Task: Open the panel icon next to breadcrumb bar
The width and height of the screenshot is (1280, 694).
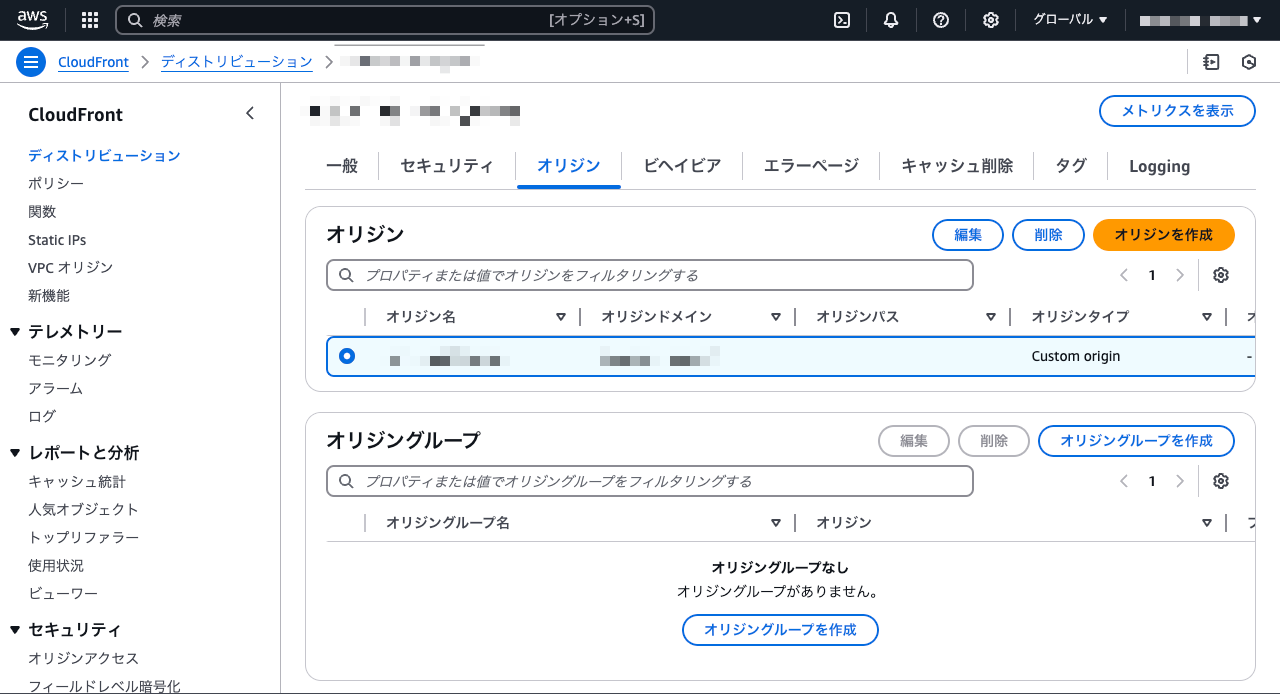Action: pyautogui.click(x=1211, y=62)
